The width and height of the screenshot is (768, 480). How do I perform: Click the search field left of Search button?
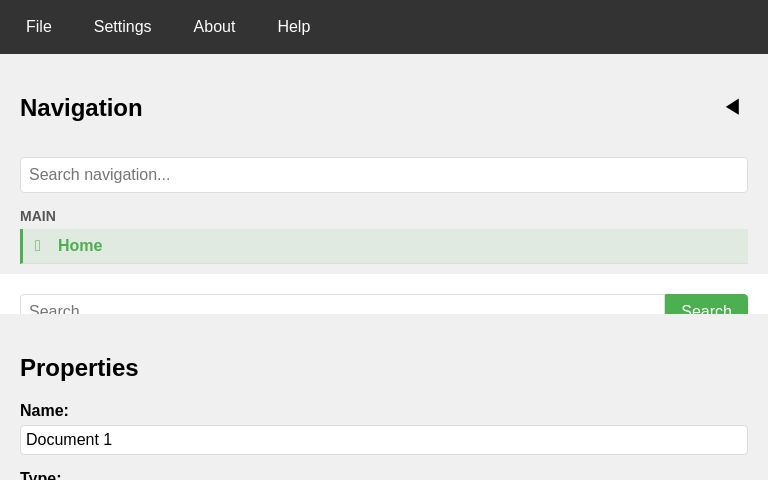coord(342,305)
